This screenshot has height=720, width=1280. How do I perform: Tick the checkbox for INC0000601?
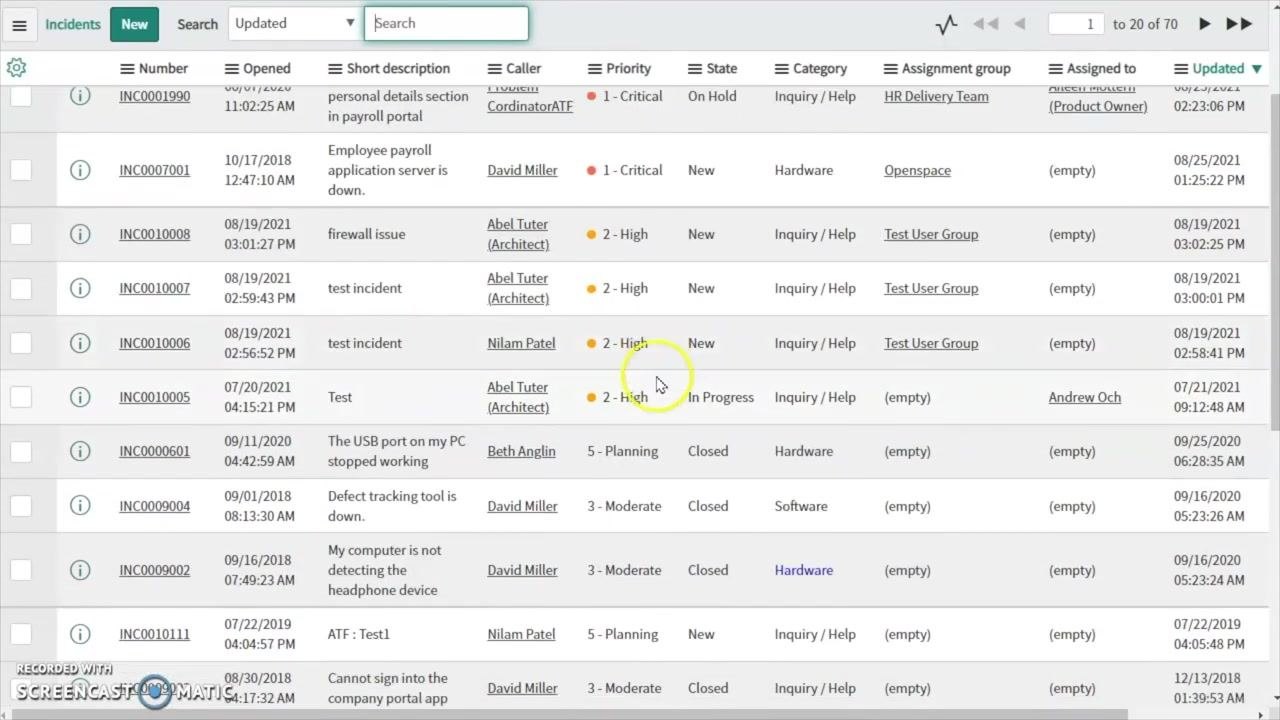(21, 451)
